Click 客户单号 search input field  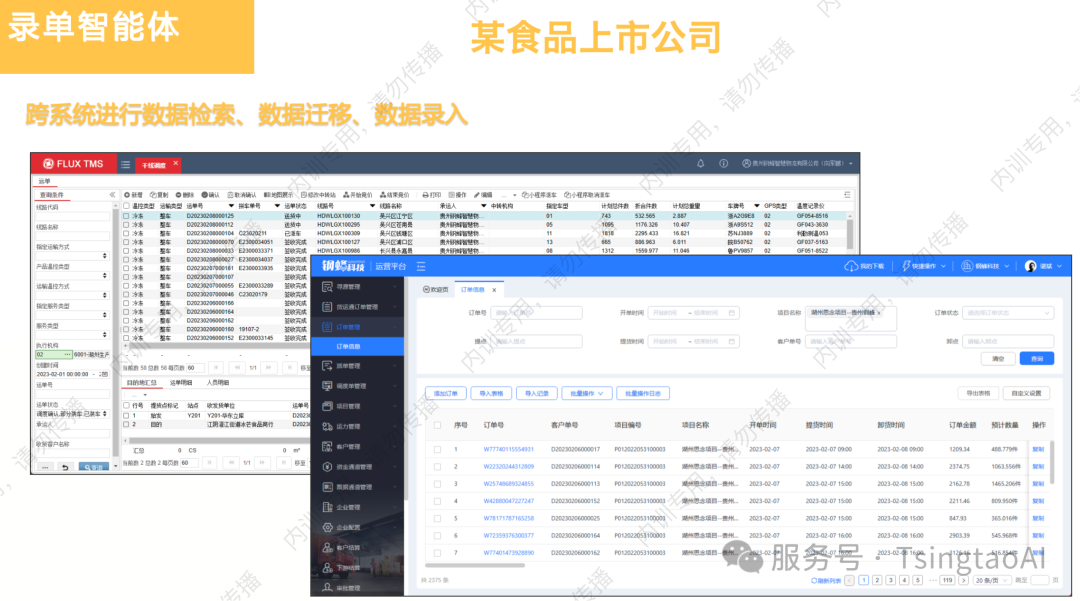coord(851,341)
